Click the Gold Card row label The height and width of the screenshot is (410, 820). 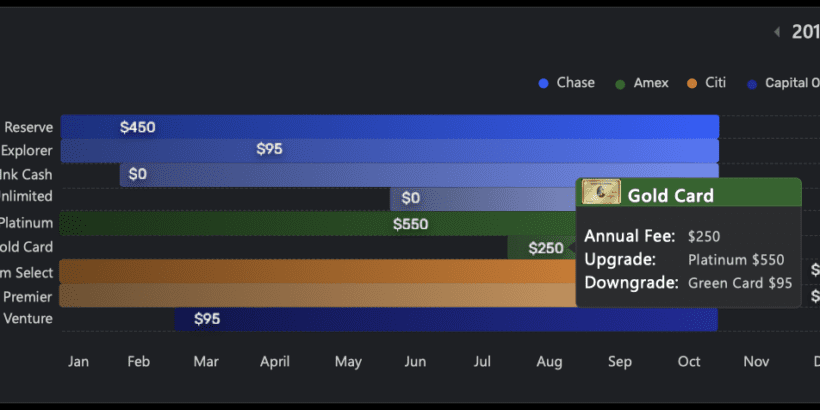pyautogui.click(x=27, y=247)
